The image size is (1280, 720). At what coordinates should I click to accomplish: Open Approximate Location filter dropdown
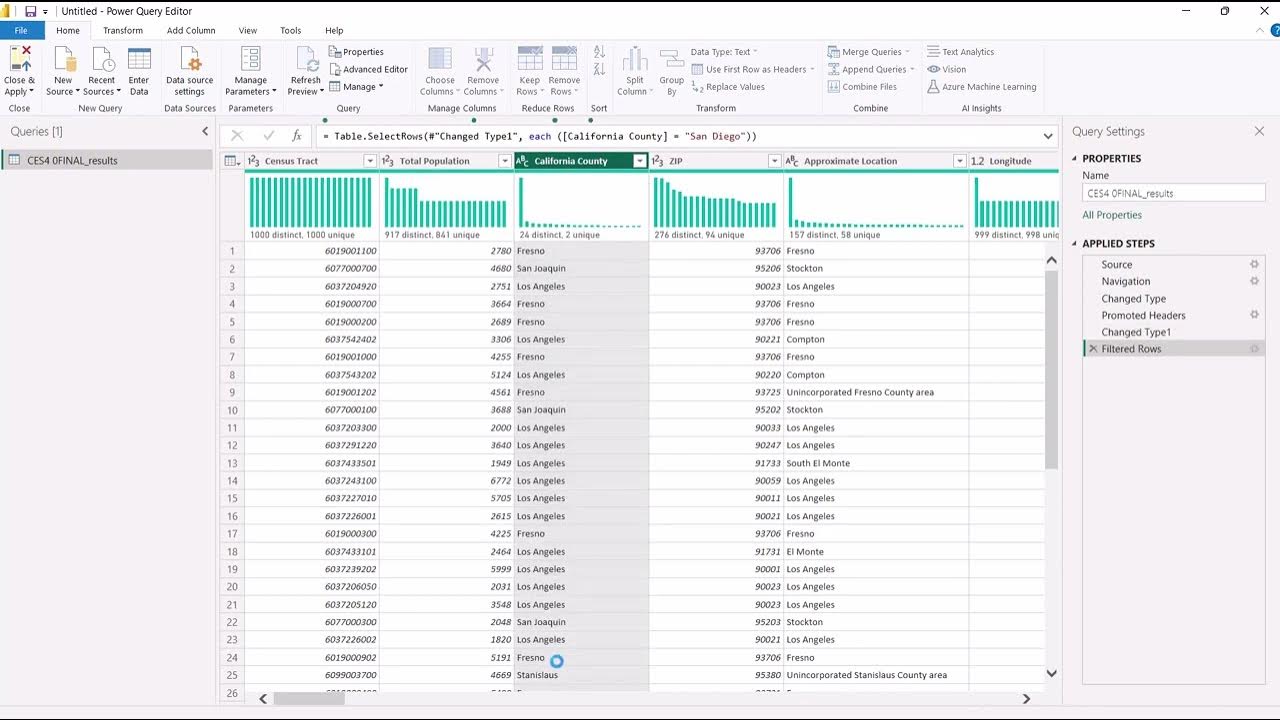point(959,161)
